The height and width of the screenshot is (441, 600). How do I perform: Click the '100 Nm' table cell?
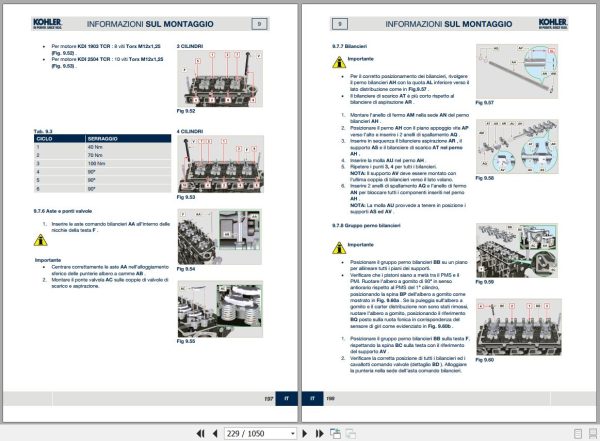(128, 163)
